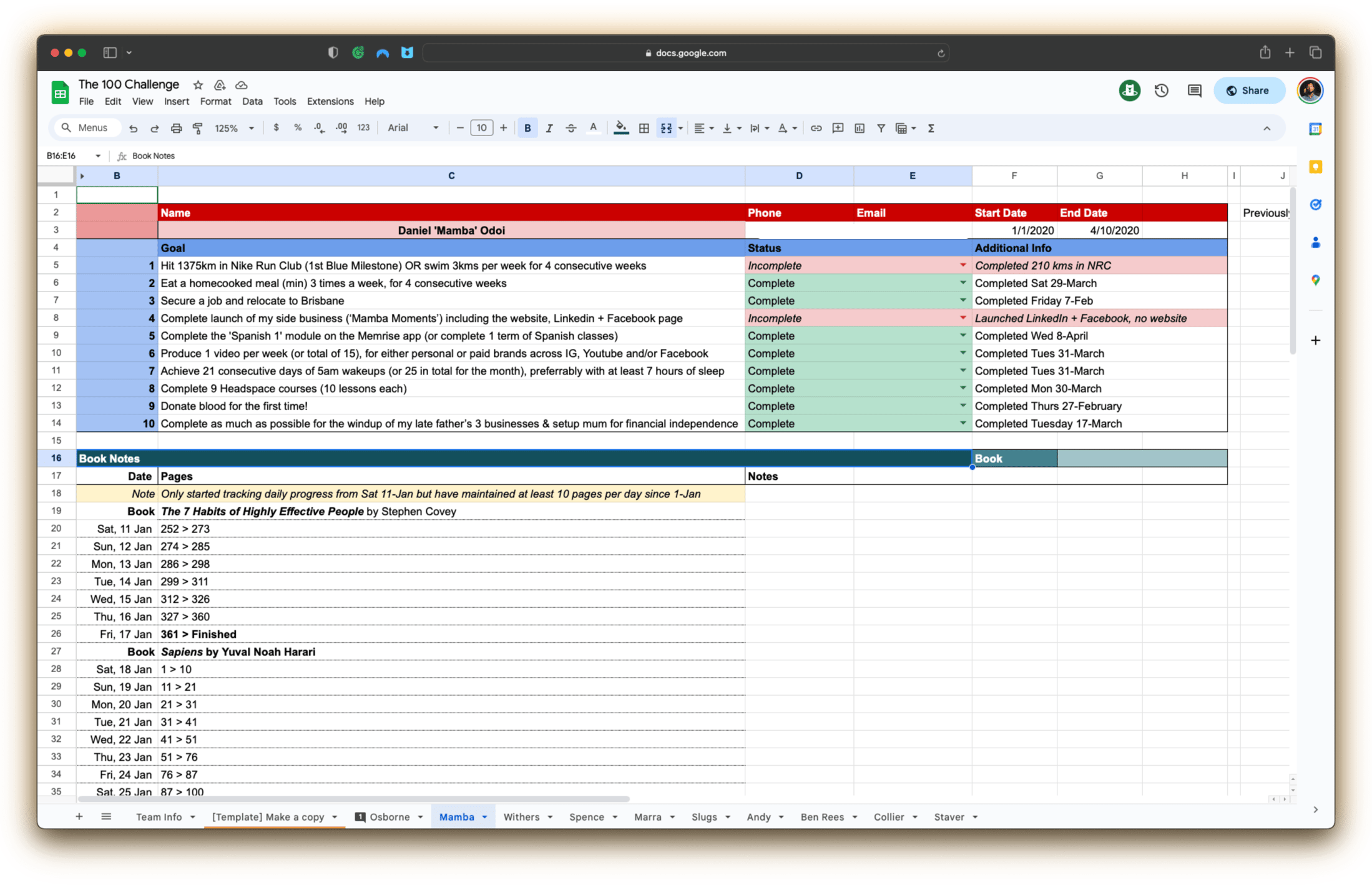Expand the merge type dropdown arrow
The width and height of the screenshot is (1372, 888).
pyautogui.click(x=680, y=129)
